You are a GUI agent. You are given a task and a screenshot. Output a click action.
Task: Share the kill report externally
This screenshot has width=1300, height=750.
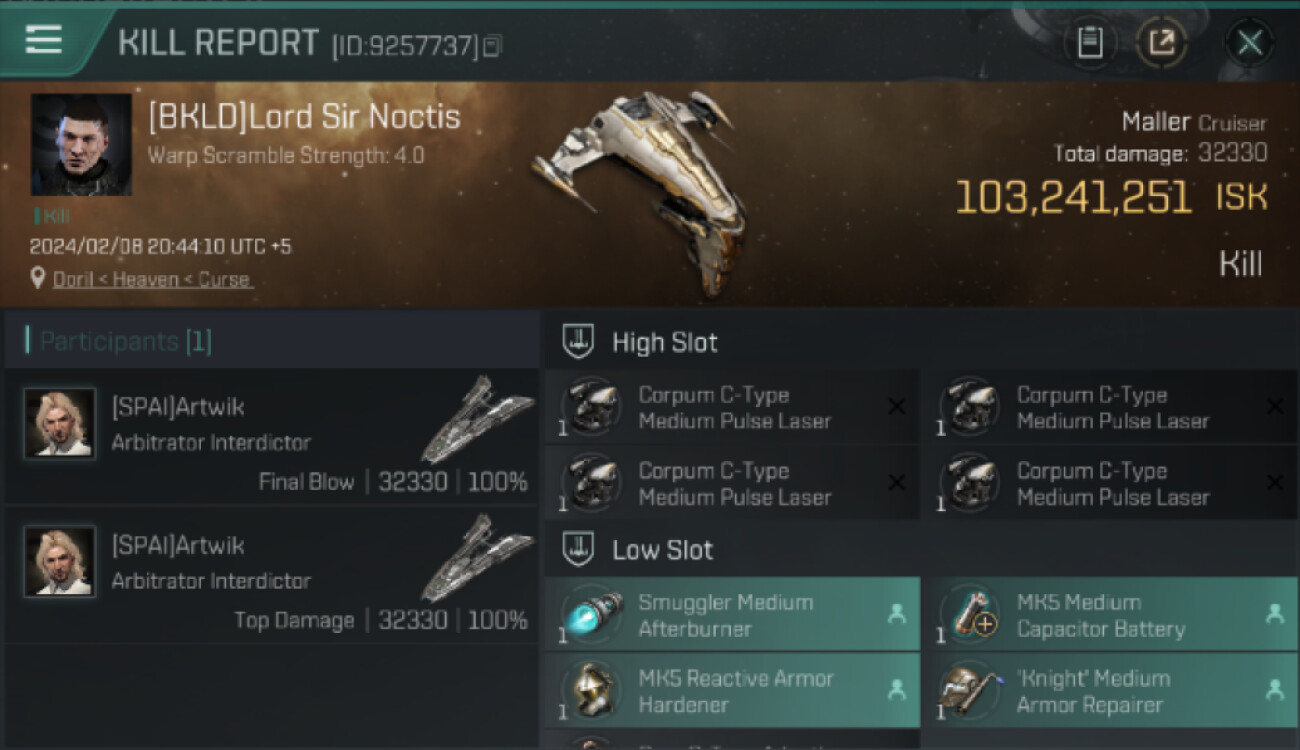pyautogui.click(x=1161, y=43)
